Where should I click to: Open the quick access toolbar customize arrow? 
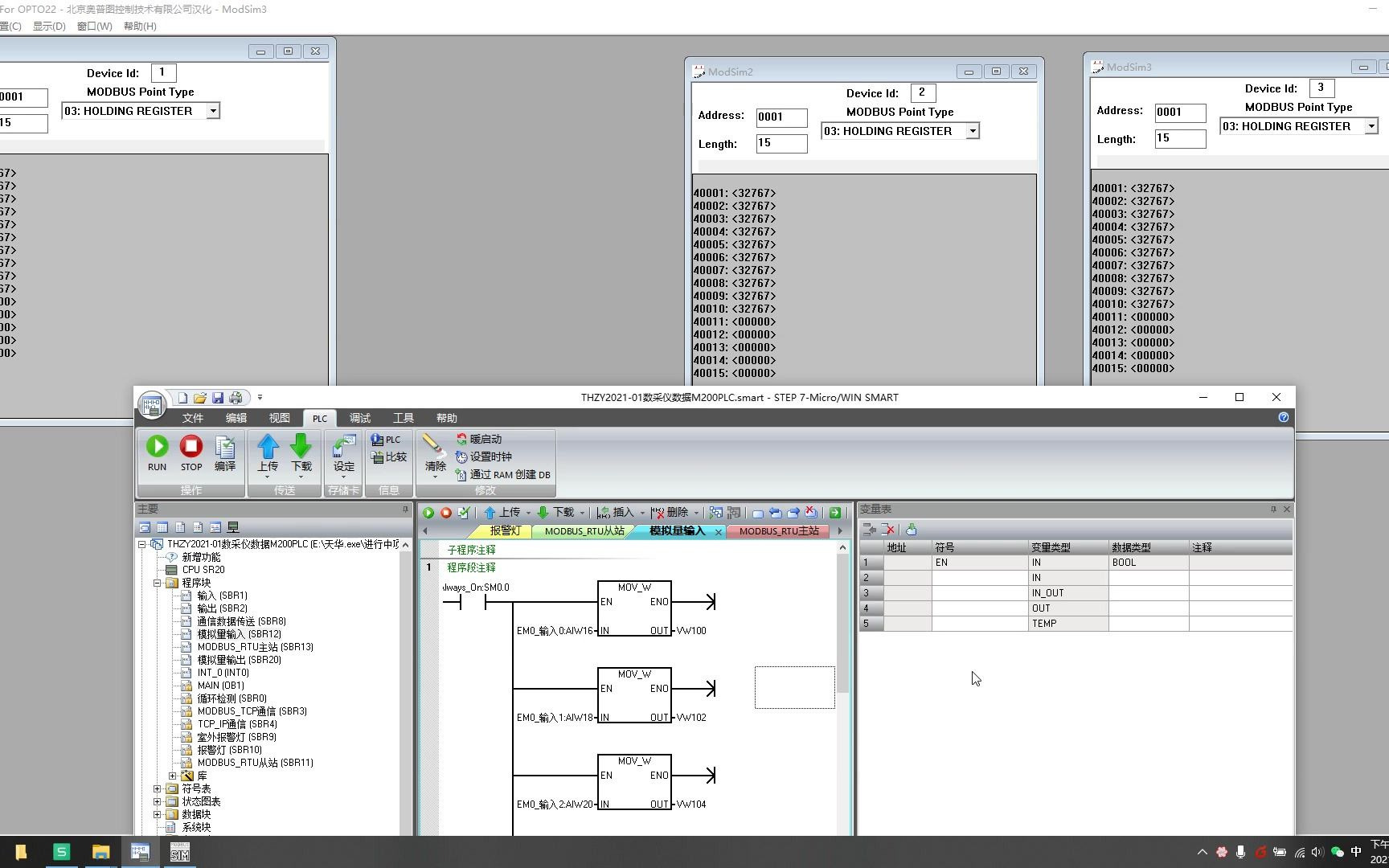pyautogui.click(x=260, y=398)
